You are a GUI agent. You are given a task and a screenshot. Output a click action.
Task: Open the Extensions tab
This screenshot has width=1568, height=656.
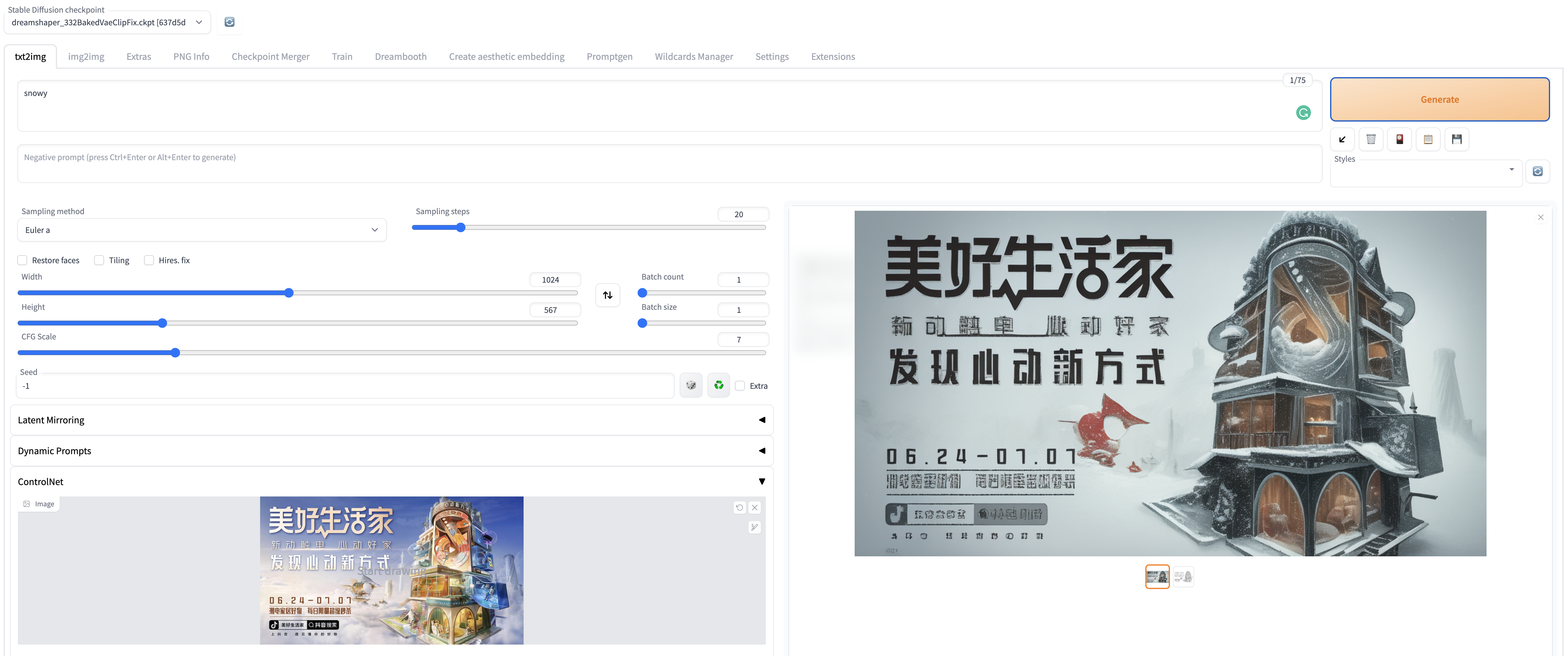pyautogui.click(x=833, y=56)
